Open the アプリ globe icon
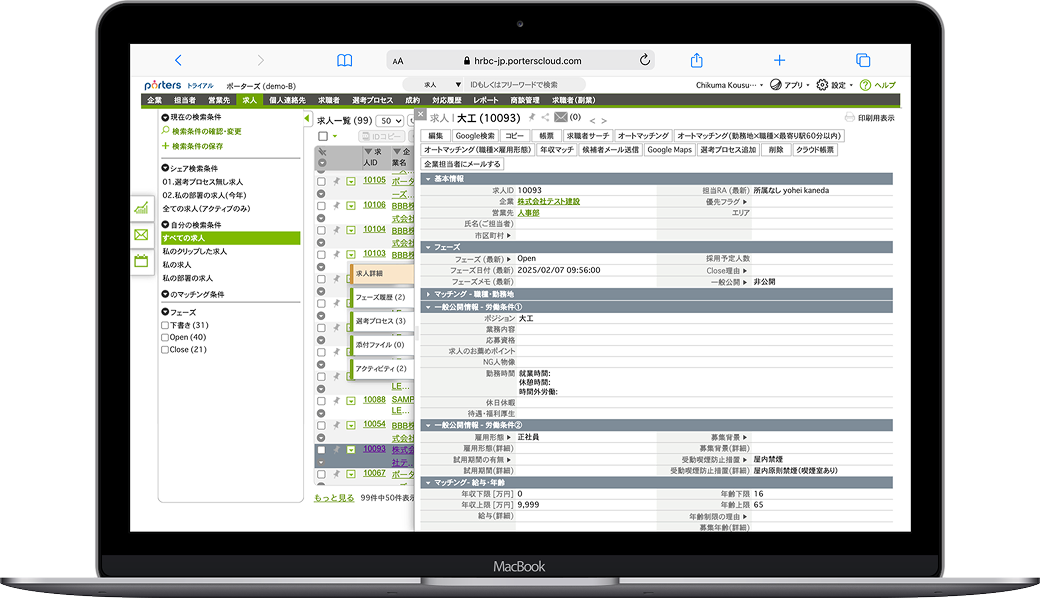The width and height of the screenshot is (1040, 598). (775, 85)
